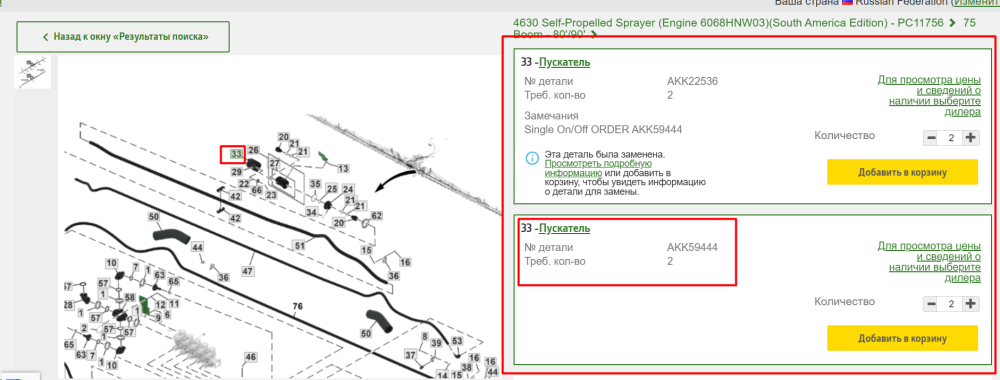Click callout 47 on the parts diagram
The height and width of the screenshot is (380, 1000).
[x=247, y=272]
